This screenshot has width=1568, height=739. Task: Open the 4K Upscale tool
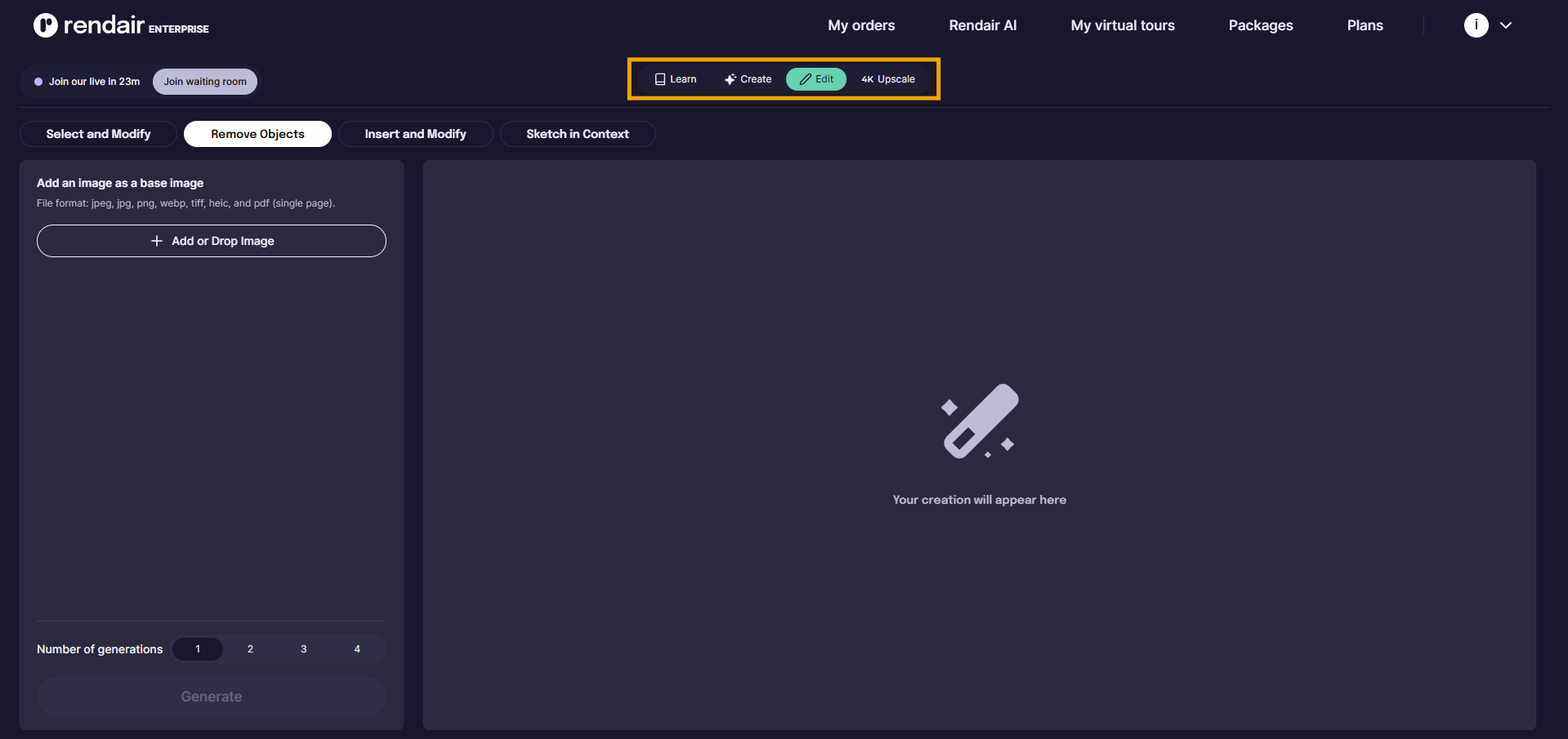[888, 79]
